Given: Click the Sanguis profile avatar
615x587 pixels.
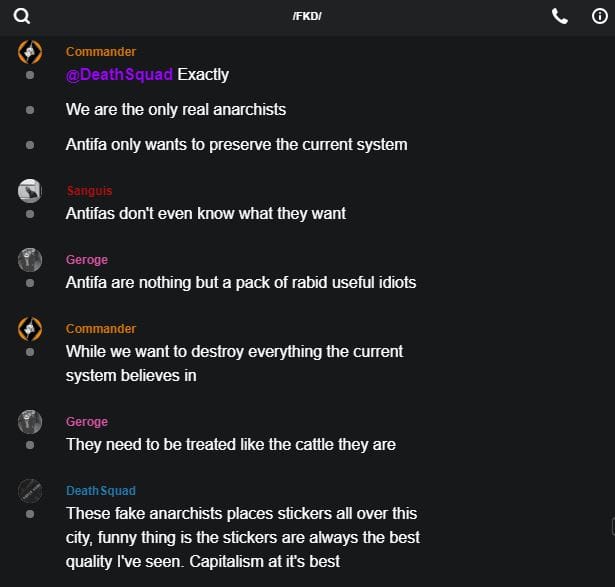Looking at the screenshot, I should tap(30, 190).
